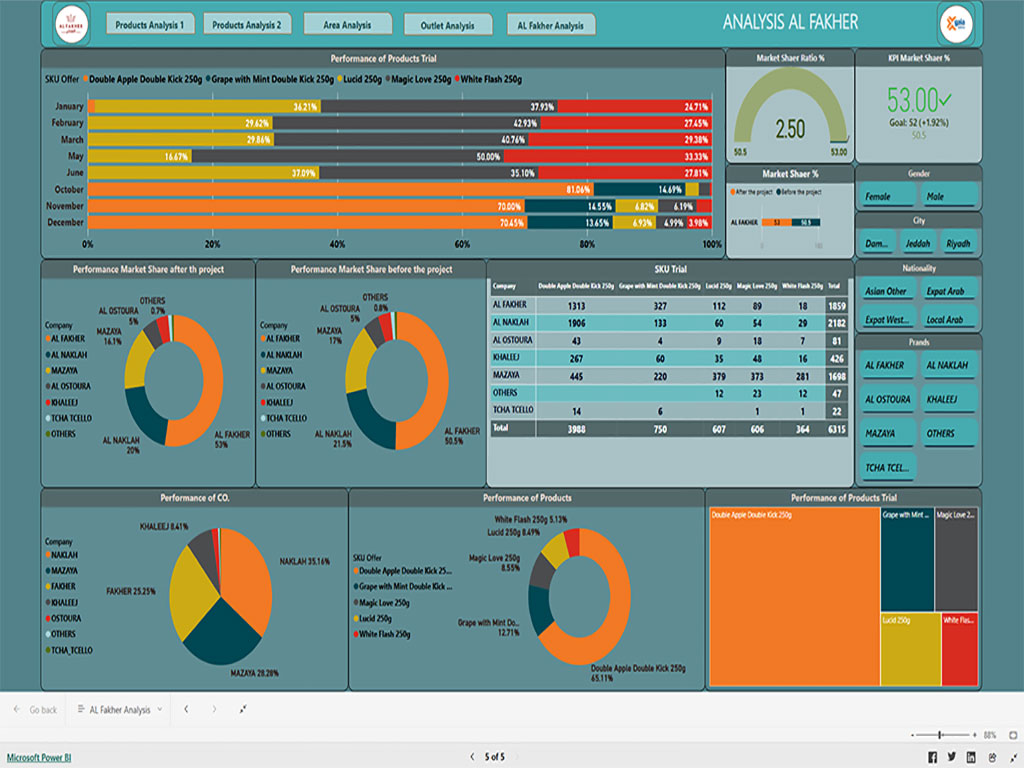Select the AL NAKLAH row in SKU Trial
Image resolution: width=1024 pixels, height=768 pixels.
[669, 323]
